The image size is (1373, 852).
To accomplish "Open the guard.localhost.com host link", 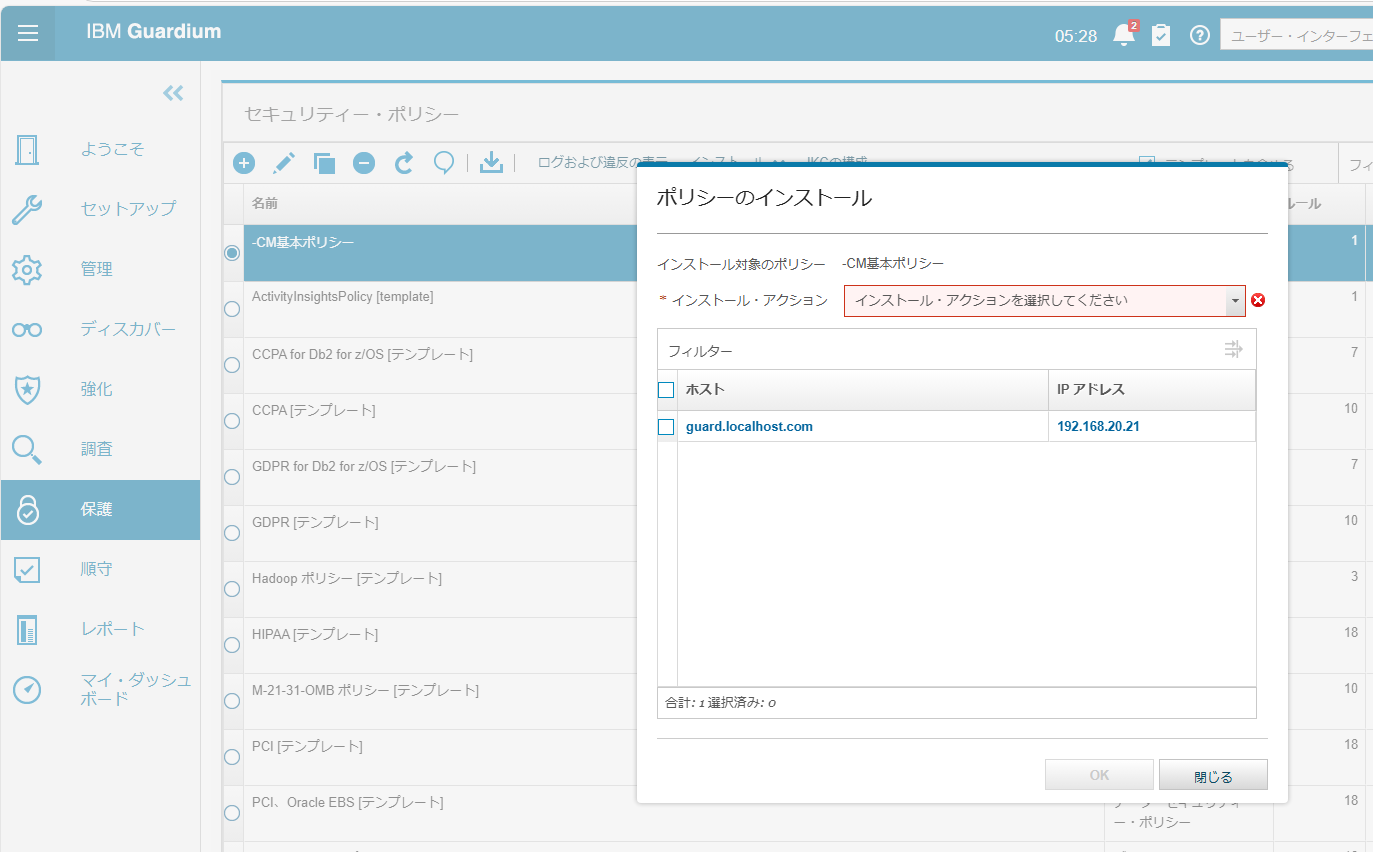I will pos(749,427).
